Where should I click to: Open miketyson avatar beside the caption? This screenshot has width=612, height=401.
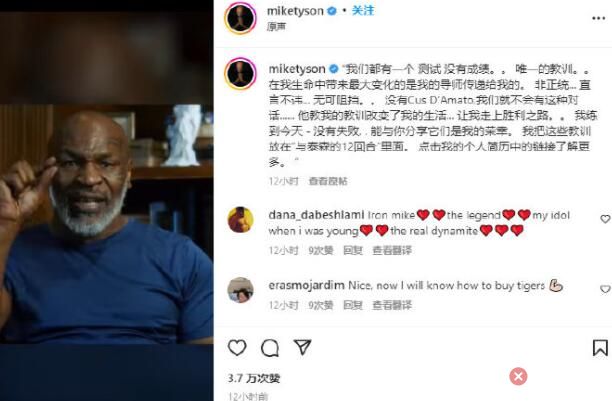point(240,74)
